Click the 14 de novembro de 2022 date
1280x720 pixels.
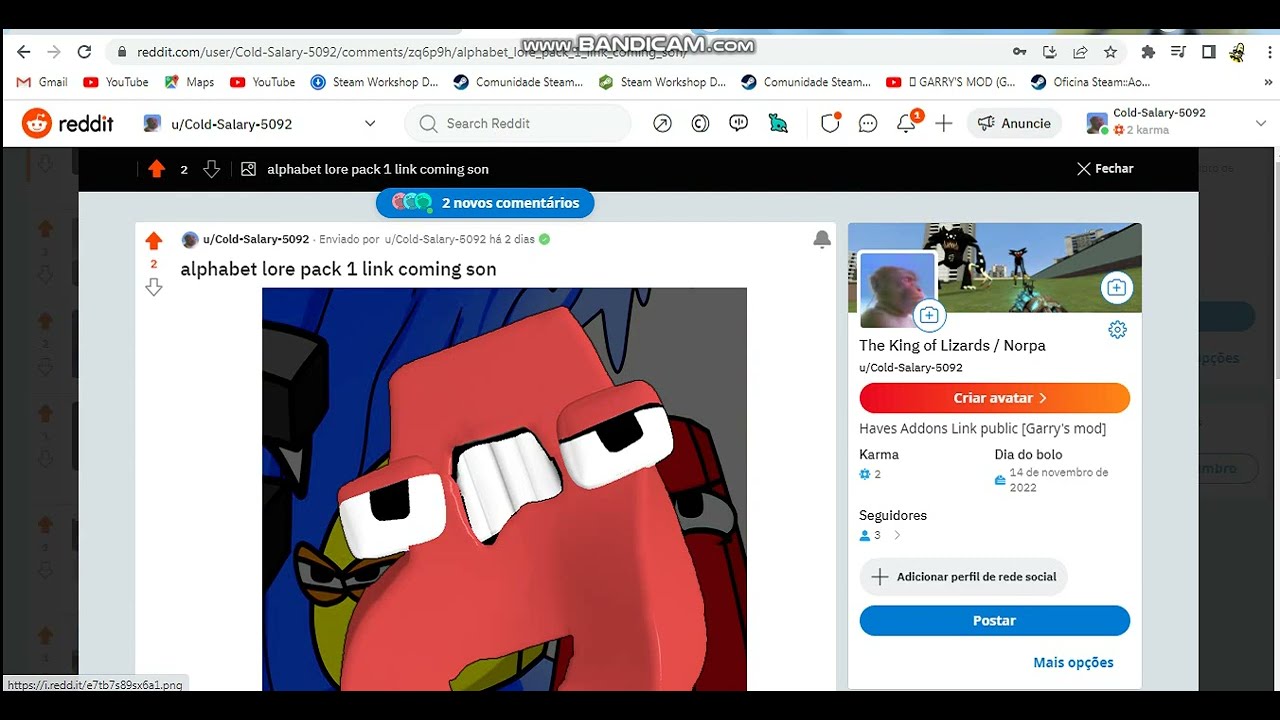tap(1058, 480)
